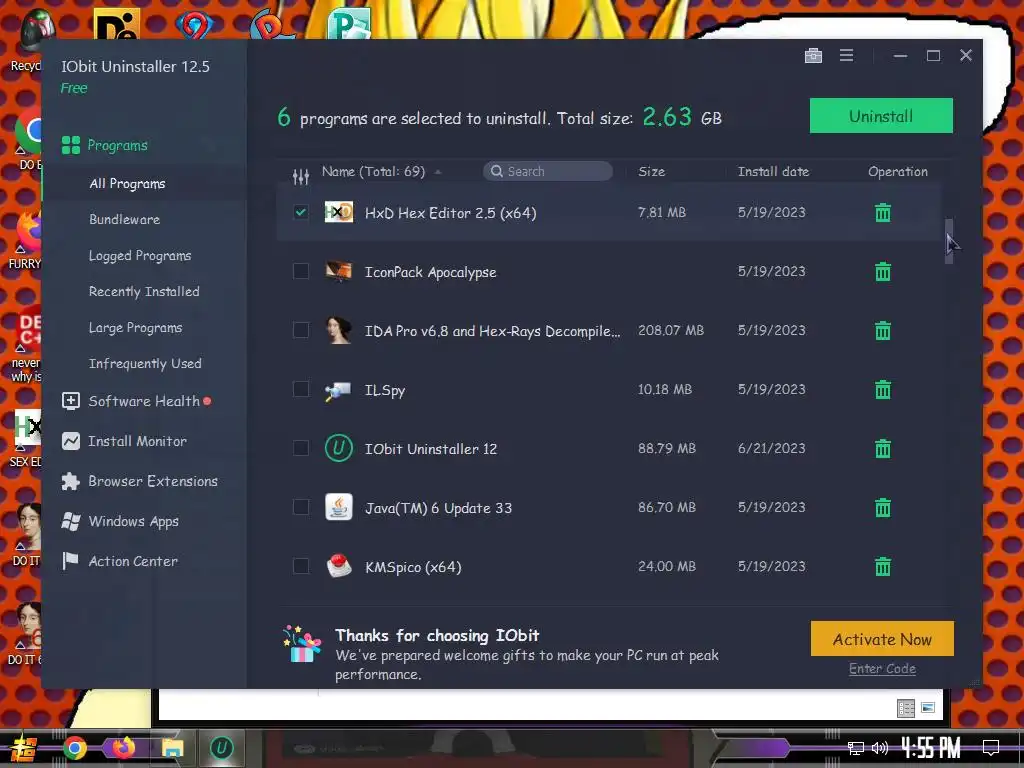The width and height of the screenshot is (1024, 768).
Task: Click trash icon for HxD Hex Editor
Action: [x=882, y=213]
